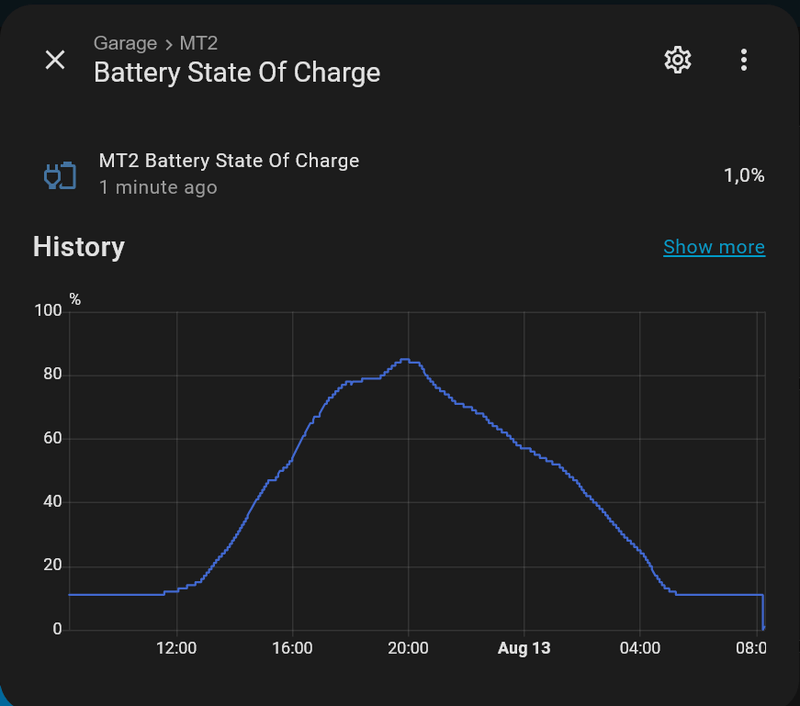Screen dimensions: 800x706
Task: Open entity settings via the gear icon
Action: [x=678, y=60]
